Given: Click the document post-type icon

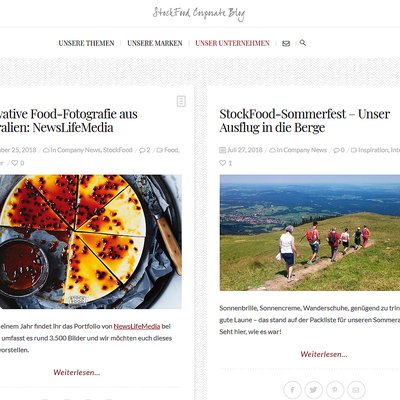Looking at the screenshot, I should (x=181, y=101).
